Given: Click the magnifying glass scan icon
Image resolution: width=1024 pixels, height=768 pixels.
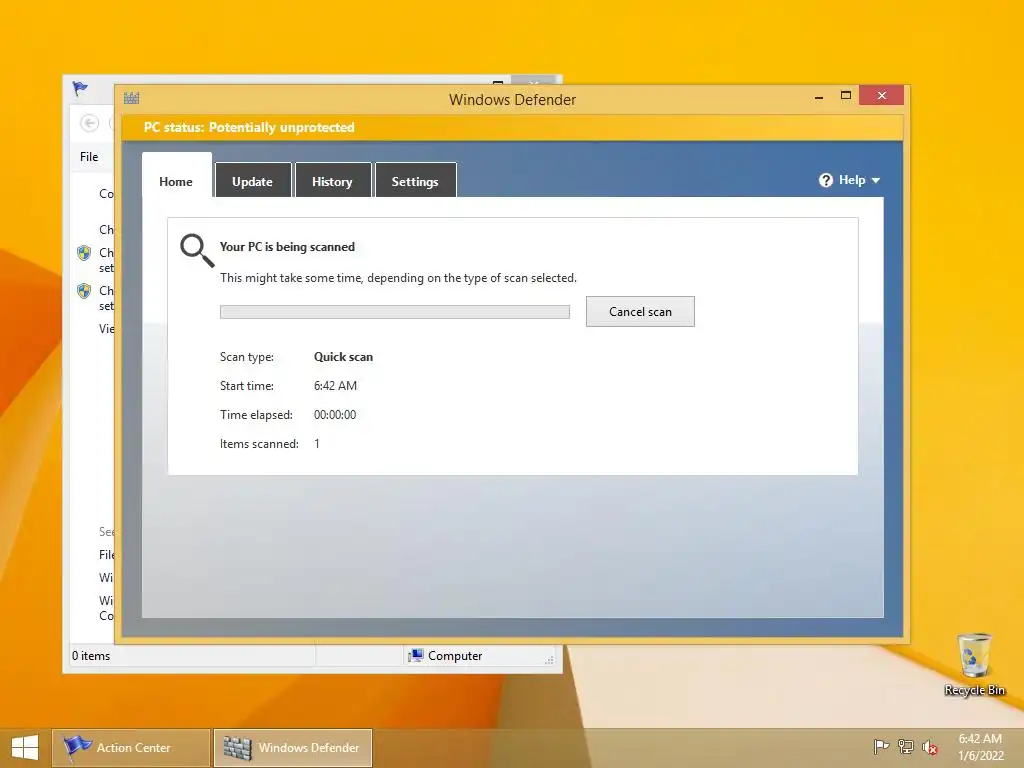Looking at the screenshot, I should coord(197,250).
